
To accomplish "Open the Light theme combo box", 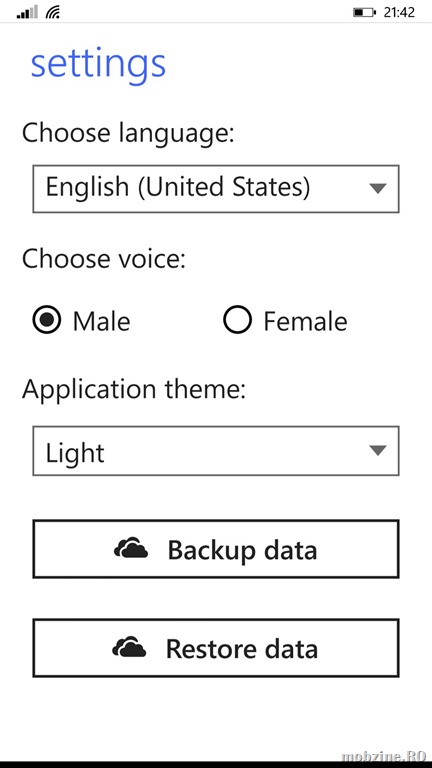I will [x=216, y=451].
